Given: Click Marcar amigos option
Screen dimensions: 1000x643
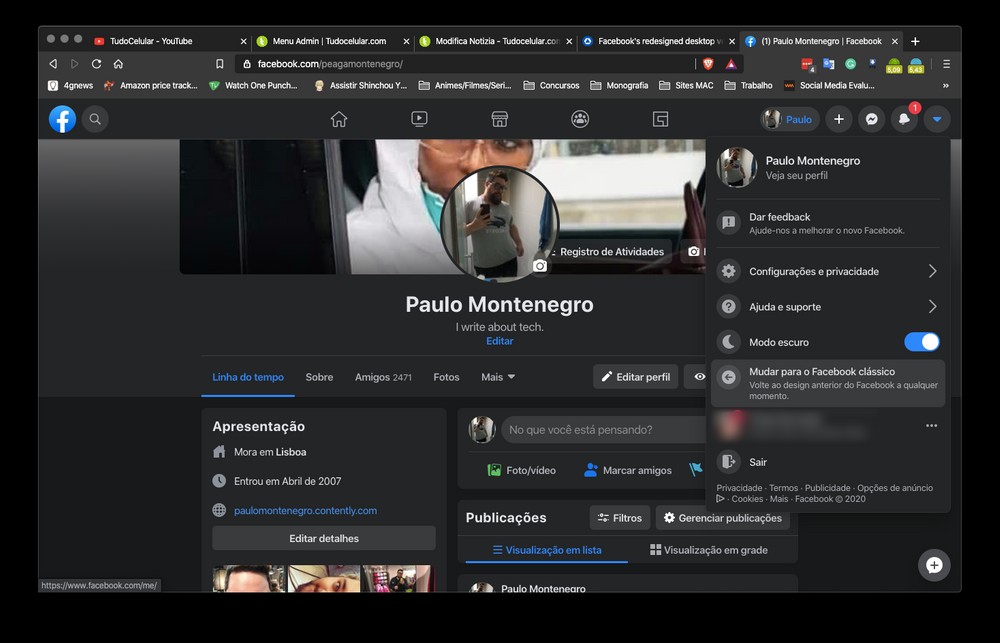Looking at the screenshot, I should coord(628,470).
